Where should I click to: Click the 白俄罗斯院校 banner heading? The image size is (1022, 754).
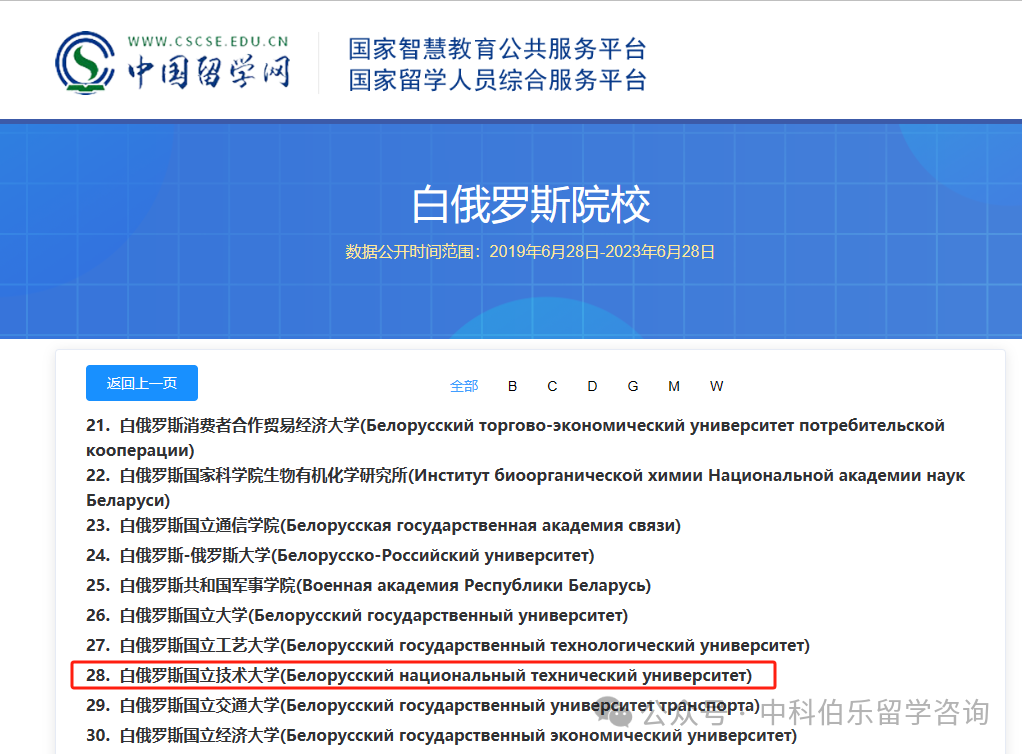click(x=531, y=205)
